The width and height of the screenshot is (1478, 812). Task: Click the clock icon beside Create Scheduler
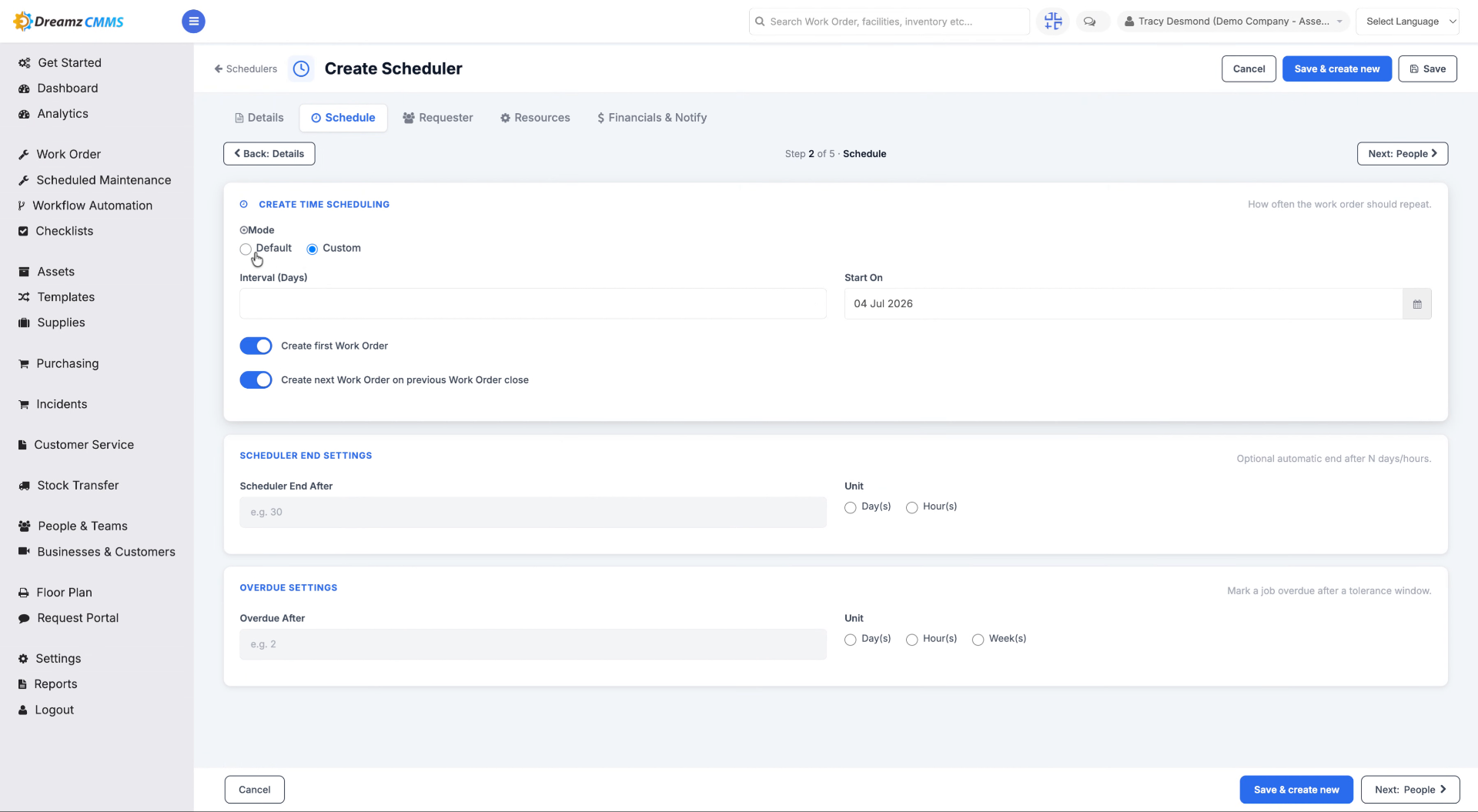point(301,69)
